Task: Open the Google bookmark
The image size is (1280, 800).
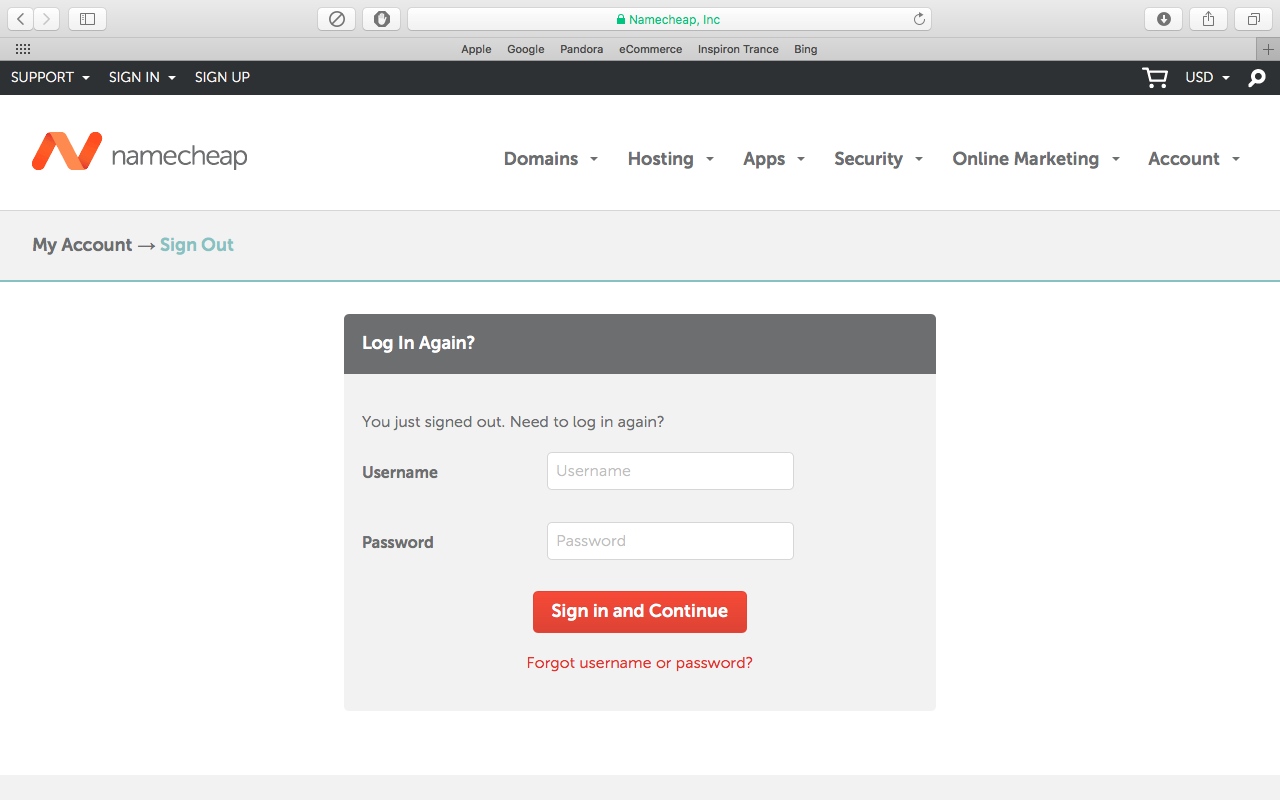Action: click(x=525, y=49)
